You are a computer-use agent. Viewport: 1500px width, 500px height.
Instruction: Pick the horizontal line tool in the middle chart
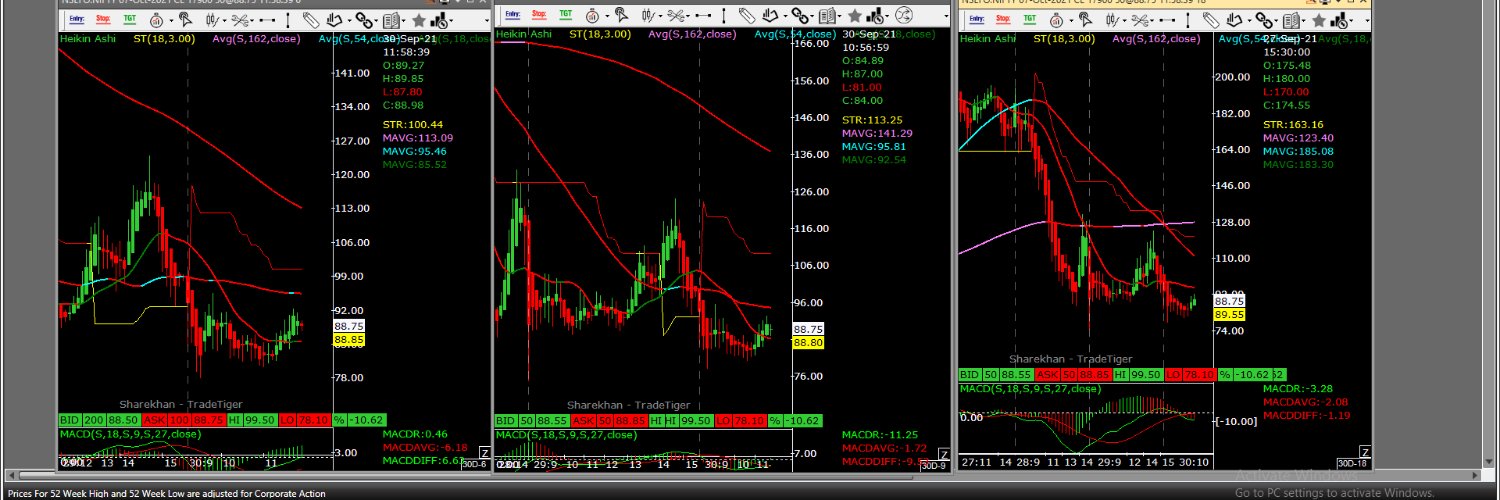pyautogui.click(x=703, y=15)
